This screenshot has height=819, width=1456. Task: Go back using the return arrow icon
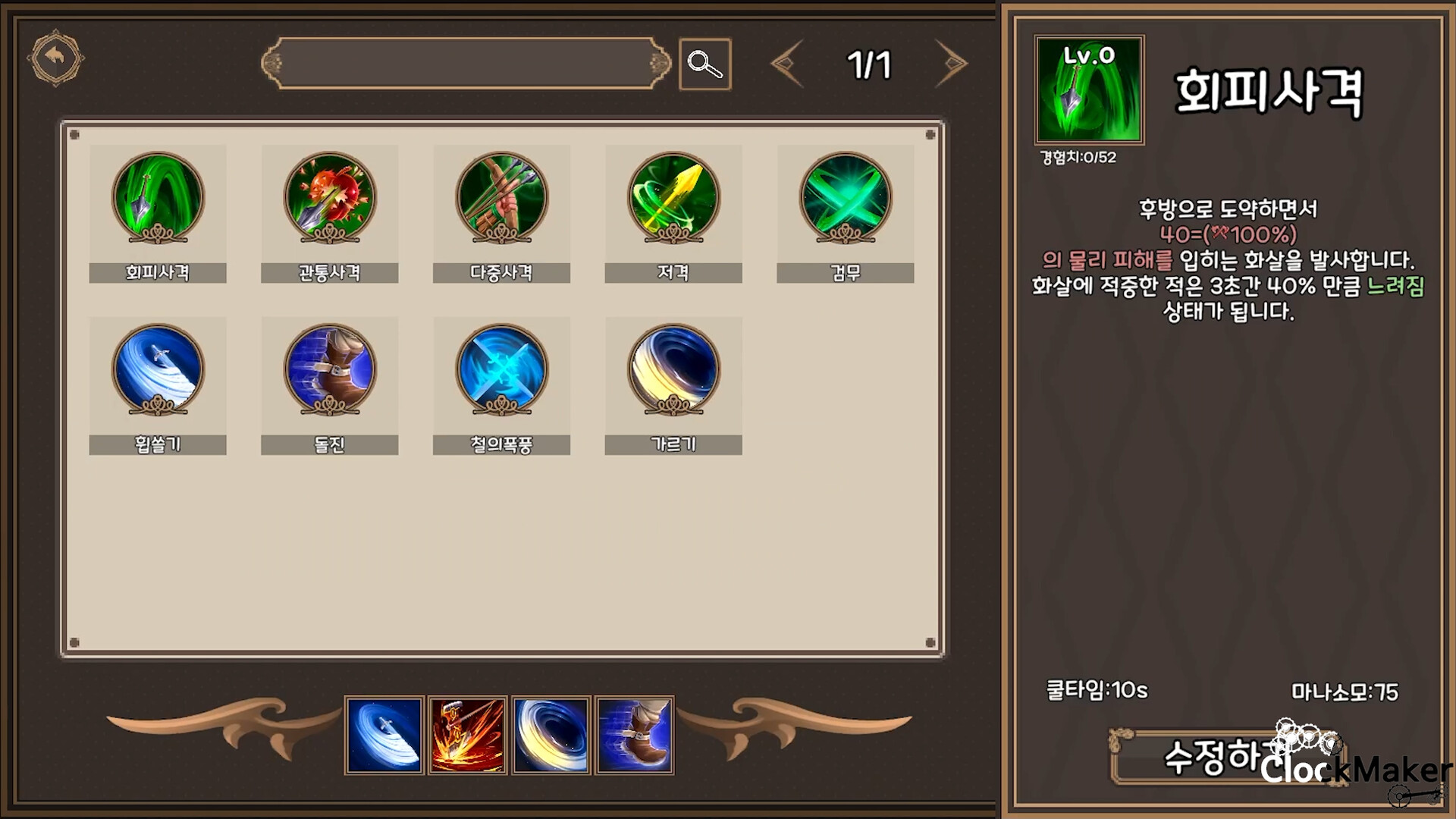pos(55,58)
